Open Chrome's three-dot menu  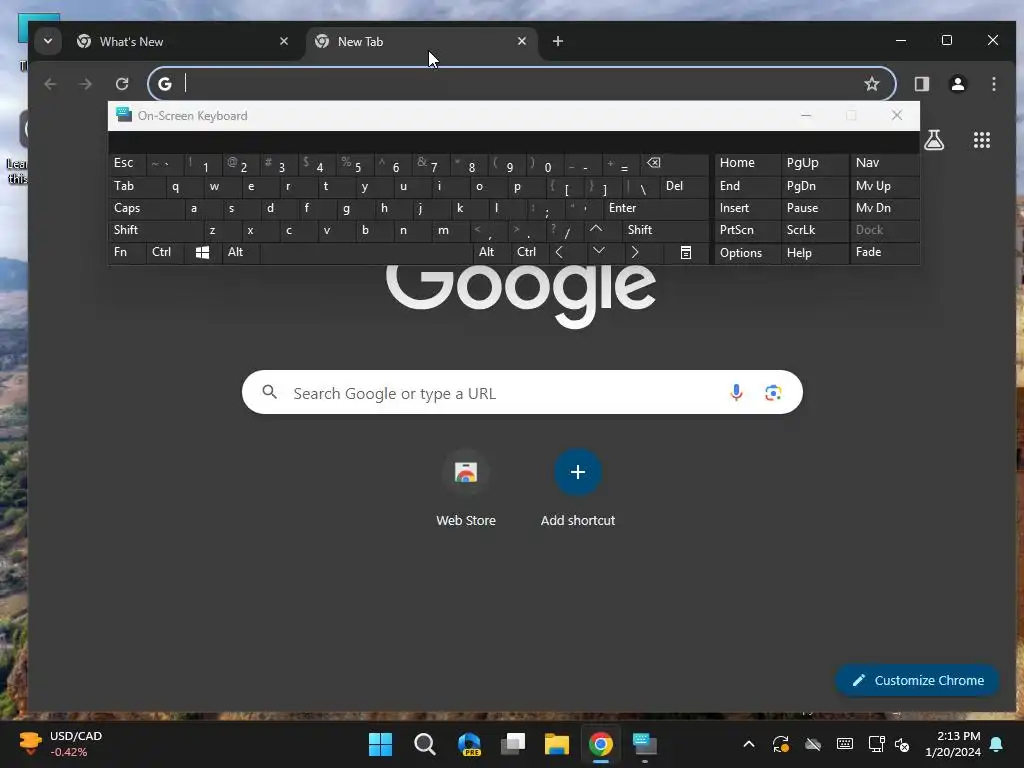tap(993, 84)
